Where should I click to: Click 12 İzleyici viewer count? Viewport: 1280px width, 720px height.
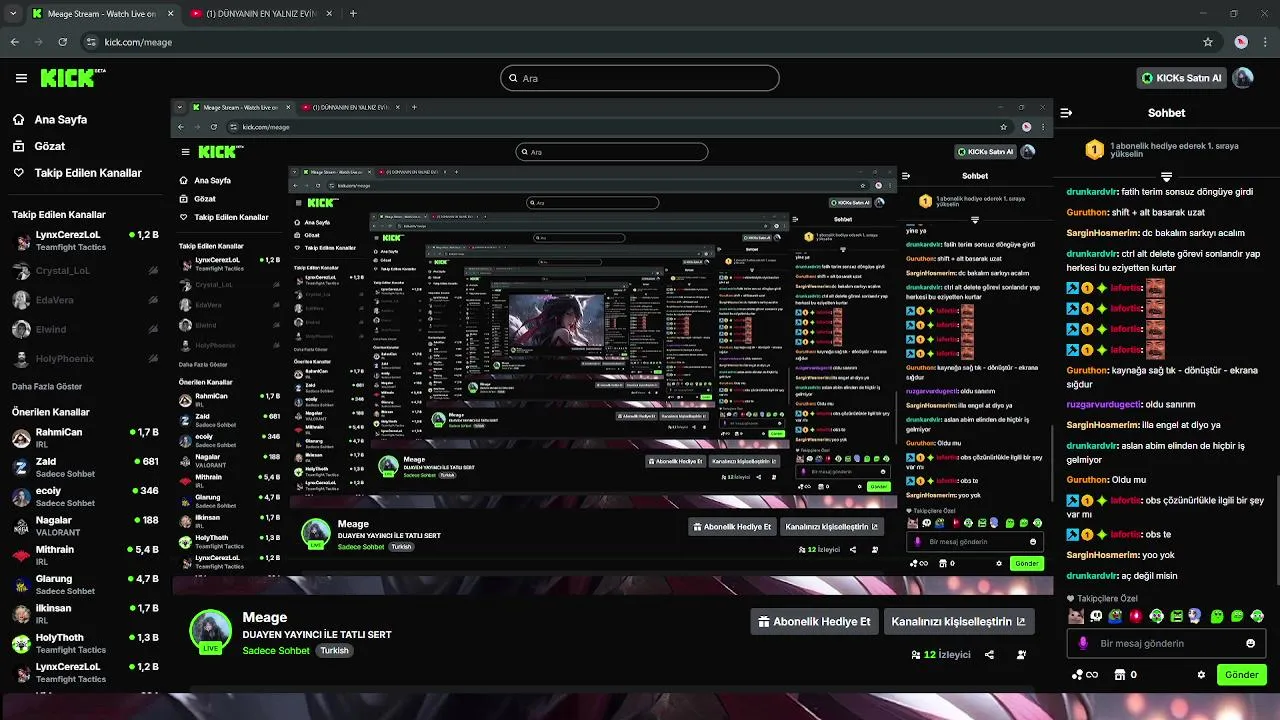(x=941, y=655)
